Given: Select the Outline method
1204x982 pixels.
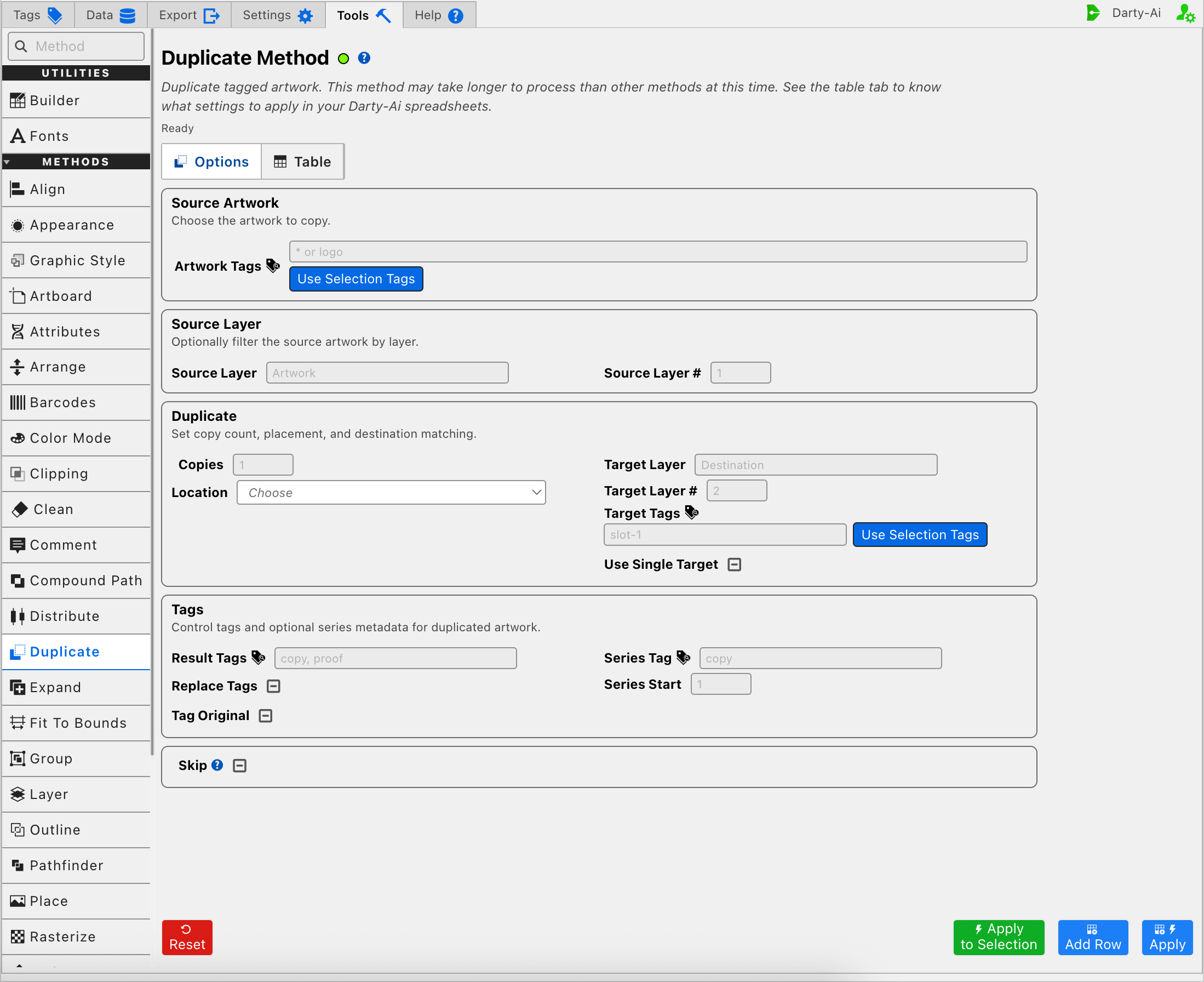Looking at the screenshot, I should click(76, 830).
